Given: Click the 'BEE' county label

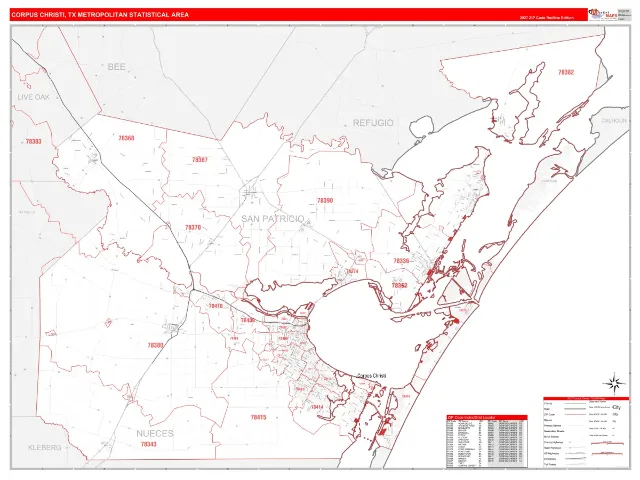Looking at the screenshot, I should (x=116, y=67).
